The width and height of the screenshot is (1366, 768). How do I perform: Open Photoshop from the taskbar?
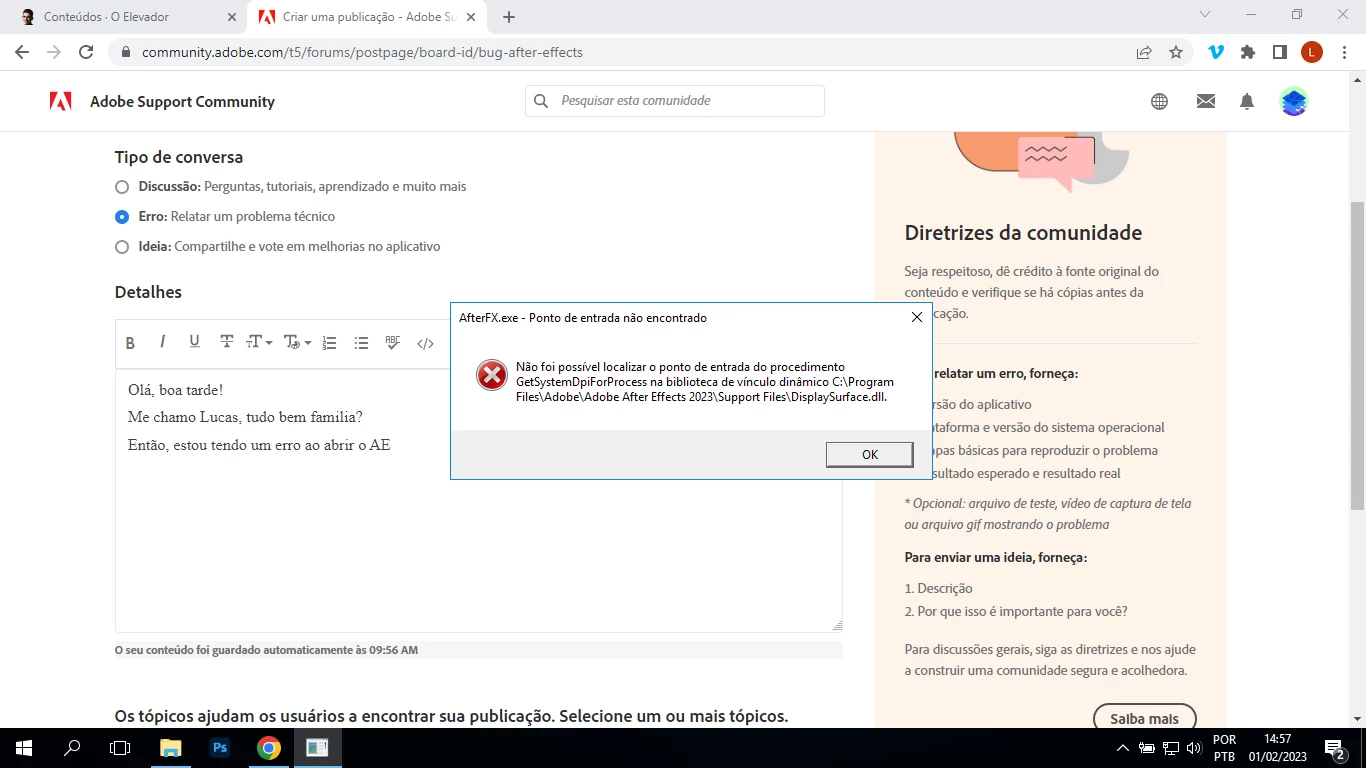(x=220, y=748)
